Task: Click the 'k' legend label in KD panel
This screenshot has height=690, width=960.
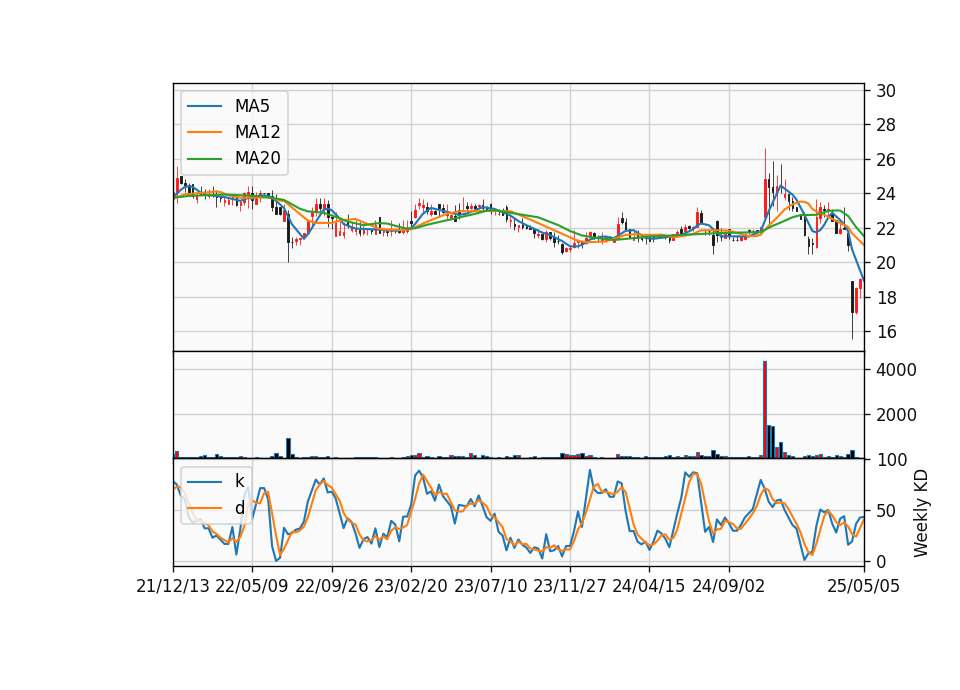Action: tap(239, 481)
